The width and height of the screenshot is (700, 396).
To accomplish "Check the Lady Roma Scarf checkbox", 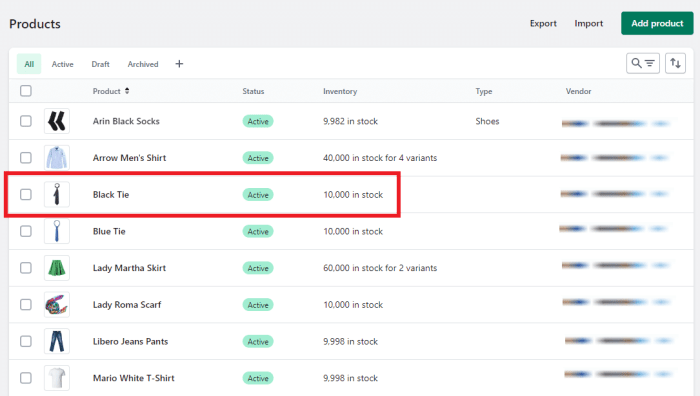I will [x=26, y=304].
